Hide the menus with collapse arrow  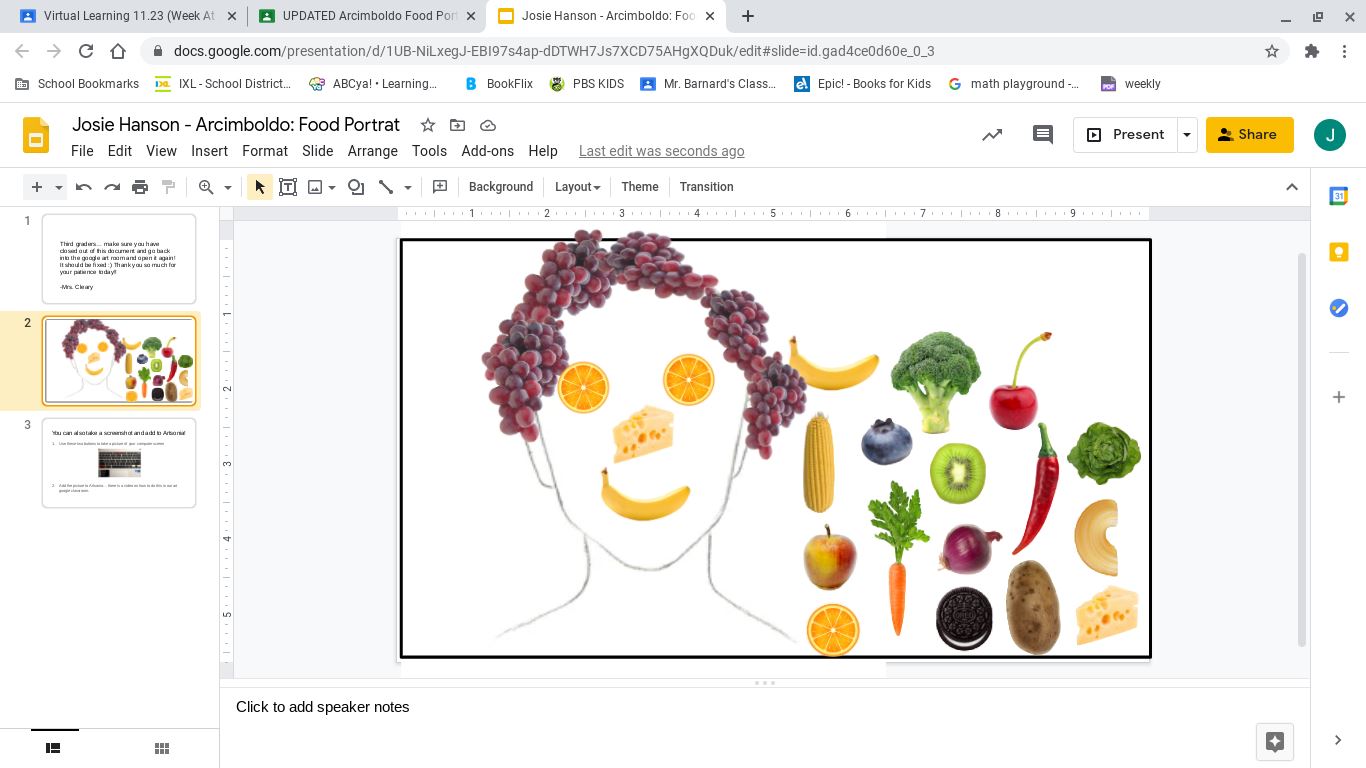click(1291, 187)
